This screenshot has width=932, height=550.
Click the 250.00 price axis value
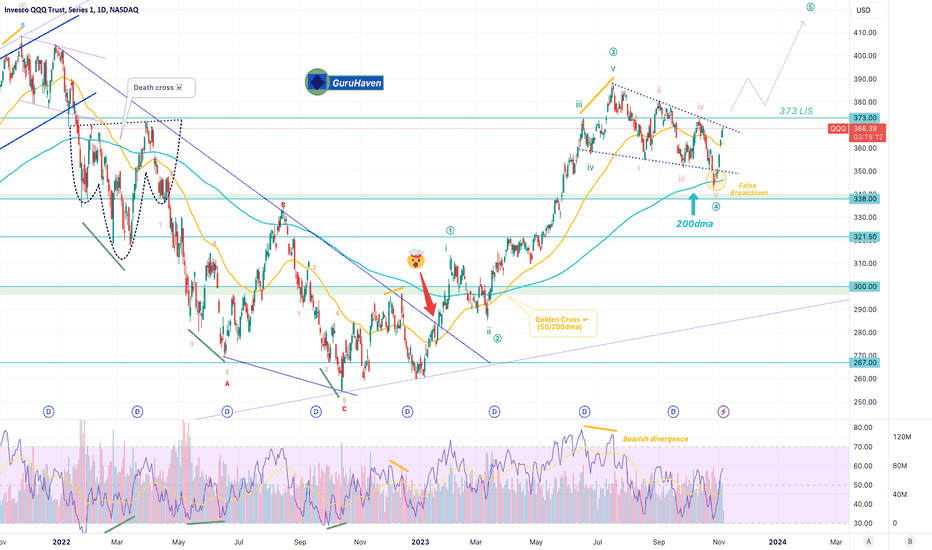click(865, 402)
